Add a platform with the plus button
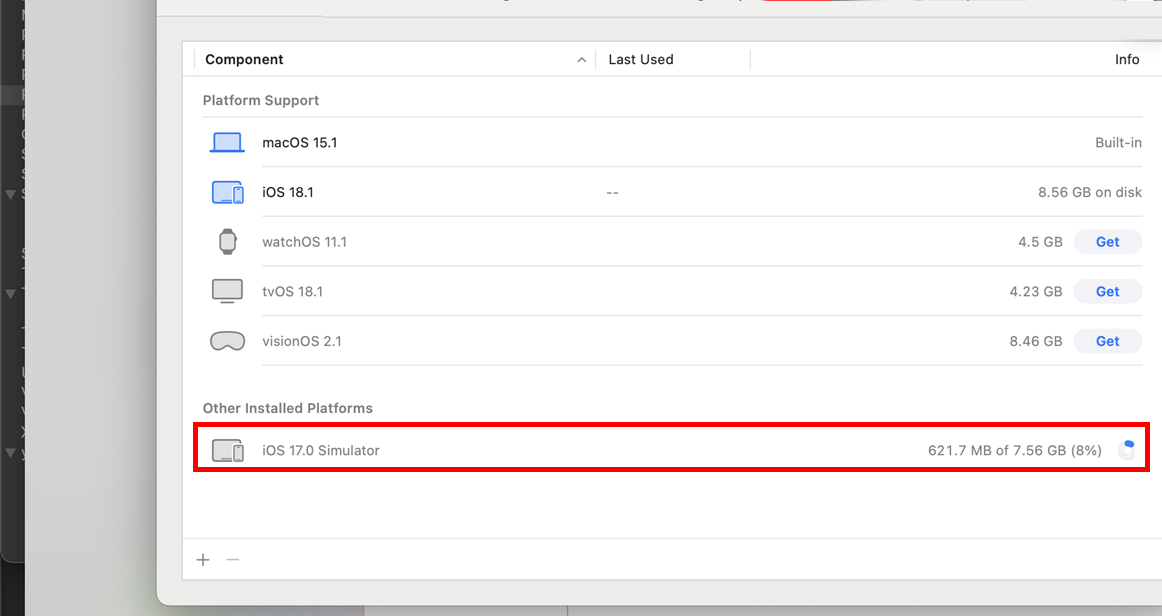This screenshot has width=1162, height=616. point(203,560)
